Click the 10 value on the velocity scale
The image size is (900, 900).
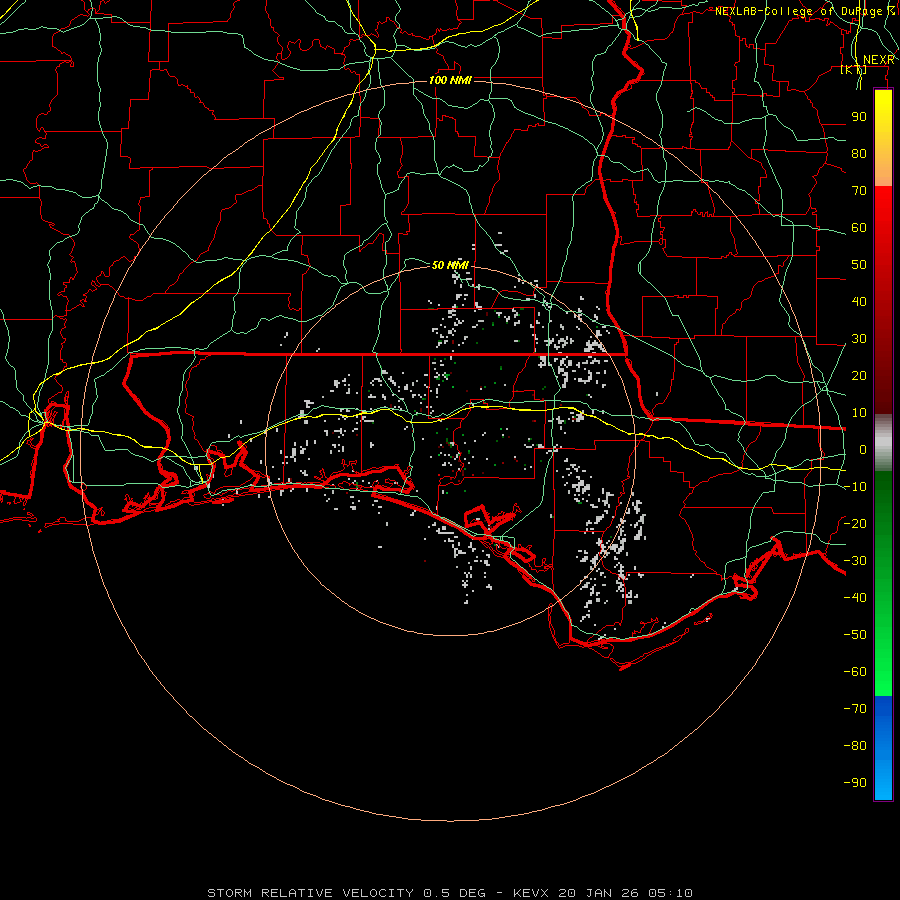click(x=859, y=413)
